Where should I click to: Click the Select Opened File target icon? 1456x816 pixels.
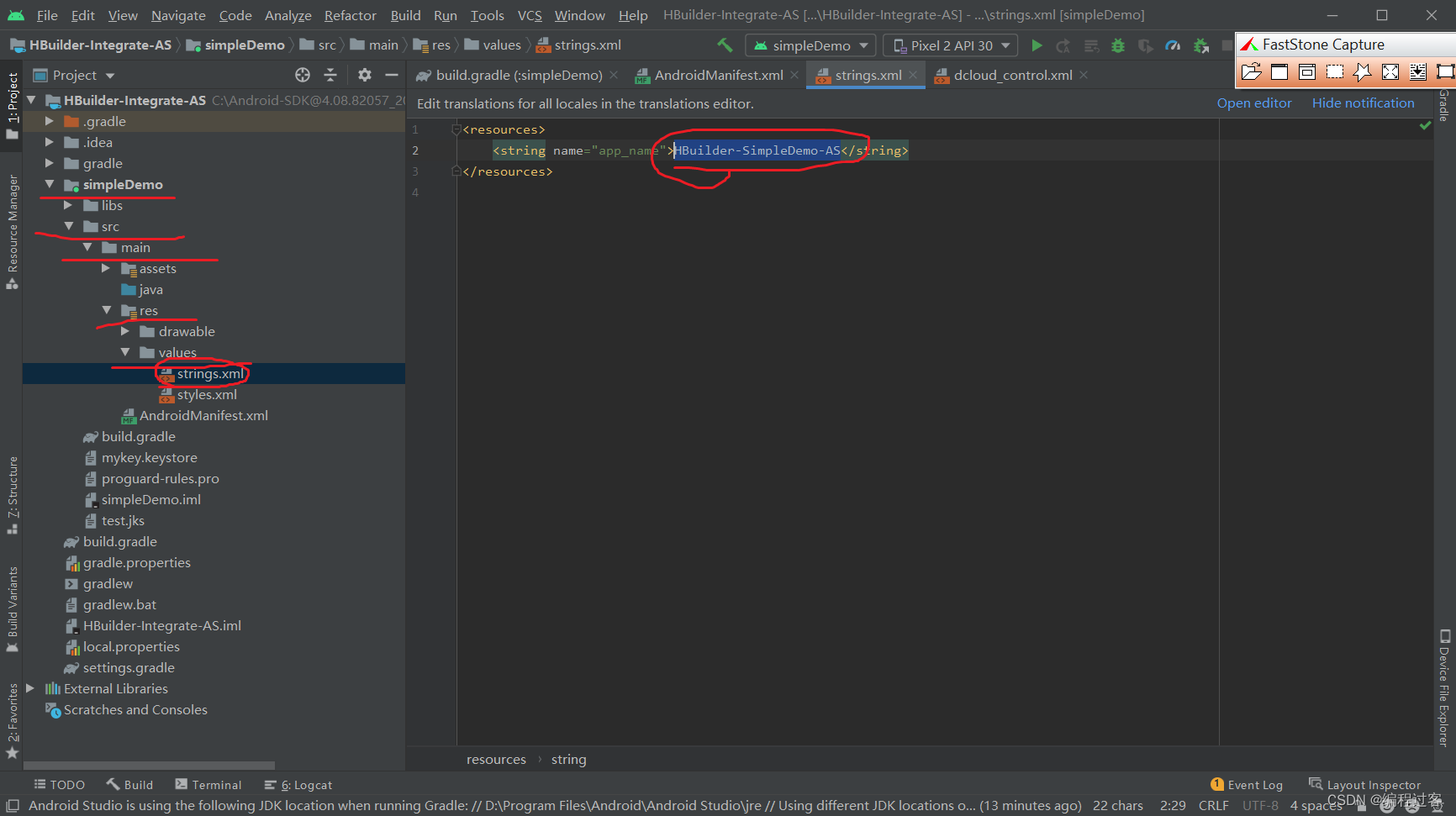click(303, 75)
